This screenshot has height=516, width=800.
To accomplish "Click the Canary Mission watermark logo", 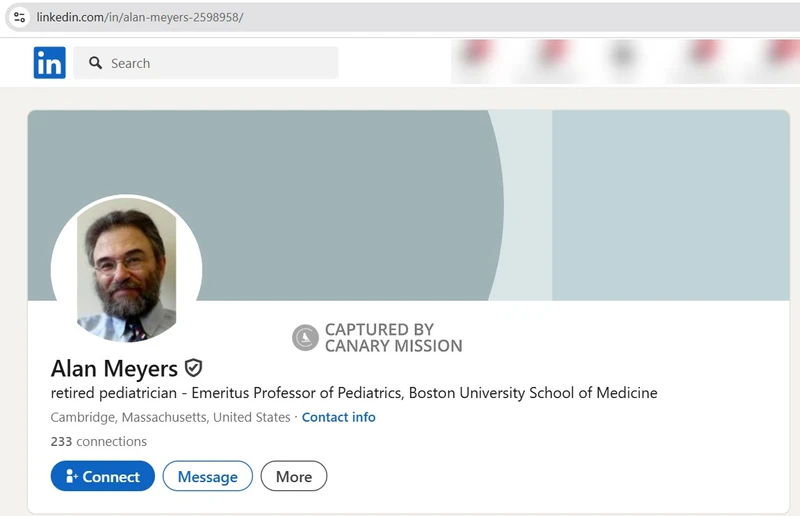I will pyautogui.click(x=305, y=337).
